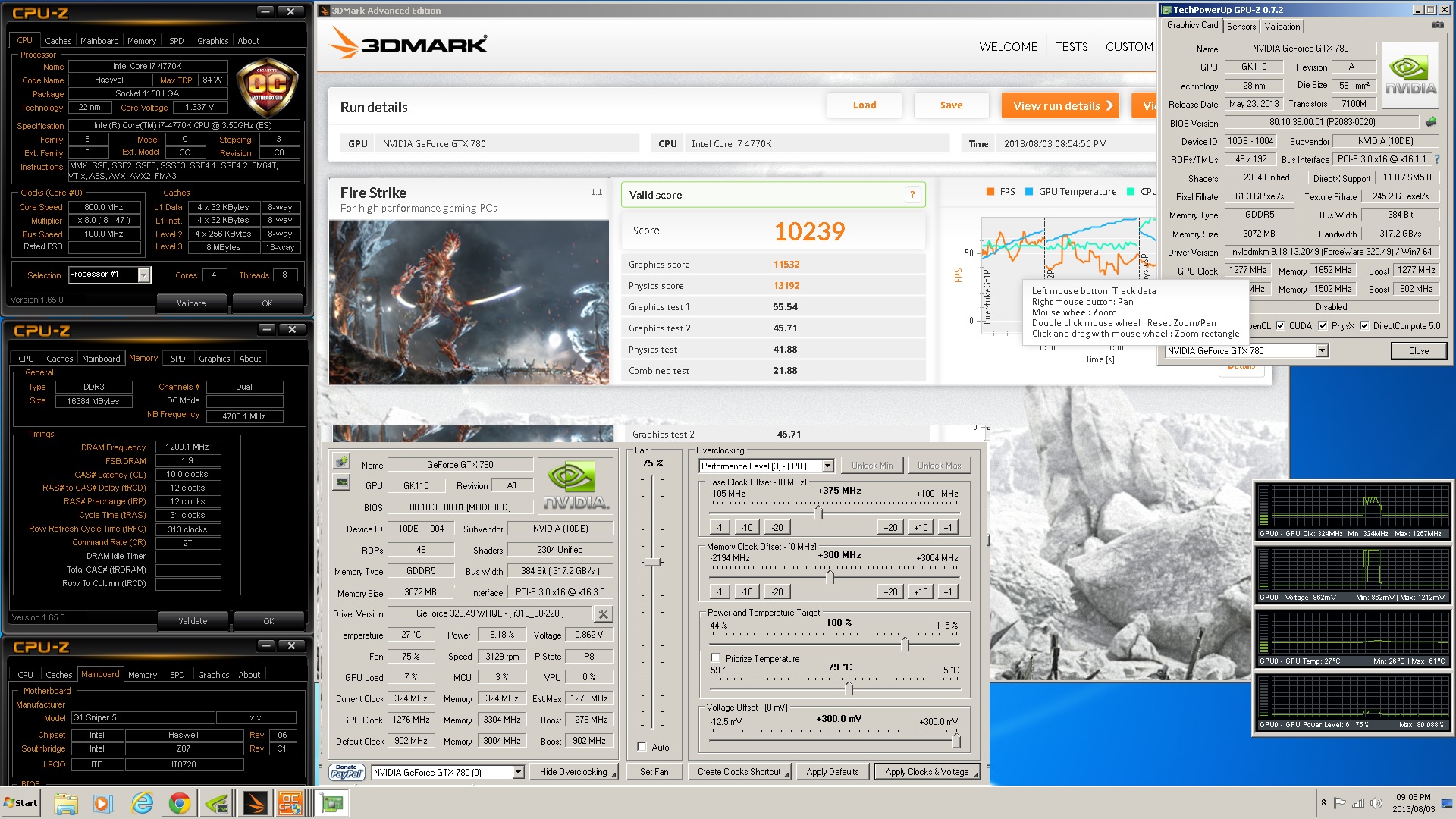Click the Action Center flag tray icon

point(1340,803)
